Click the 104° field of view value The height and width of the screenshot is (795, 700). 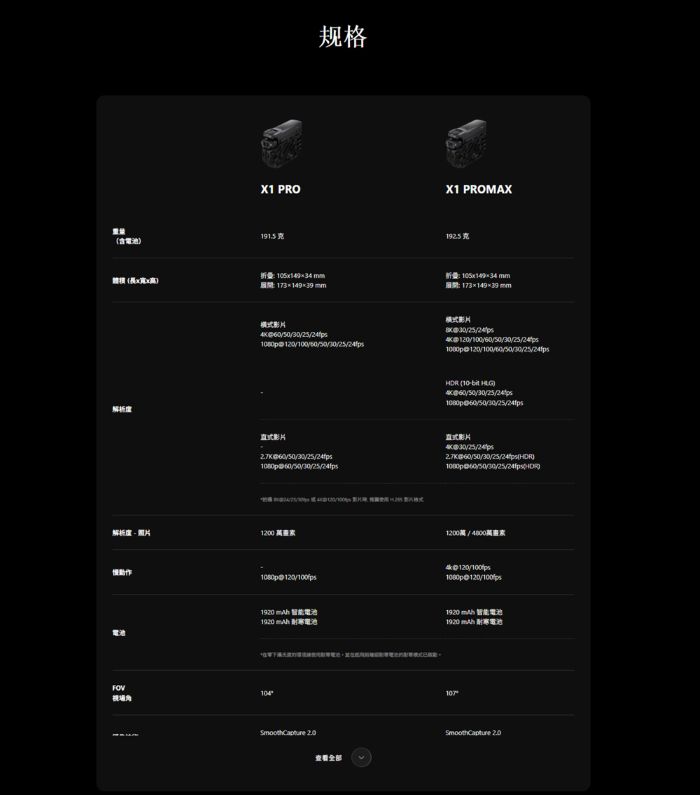(x=266, y=692)
